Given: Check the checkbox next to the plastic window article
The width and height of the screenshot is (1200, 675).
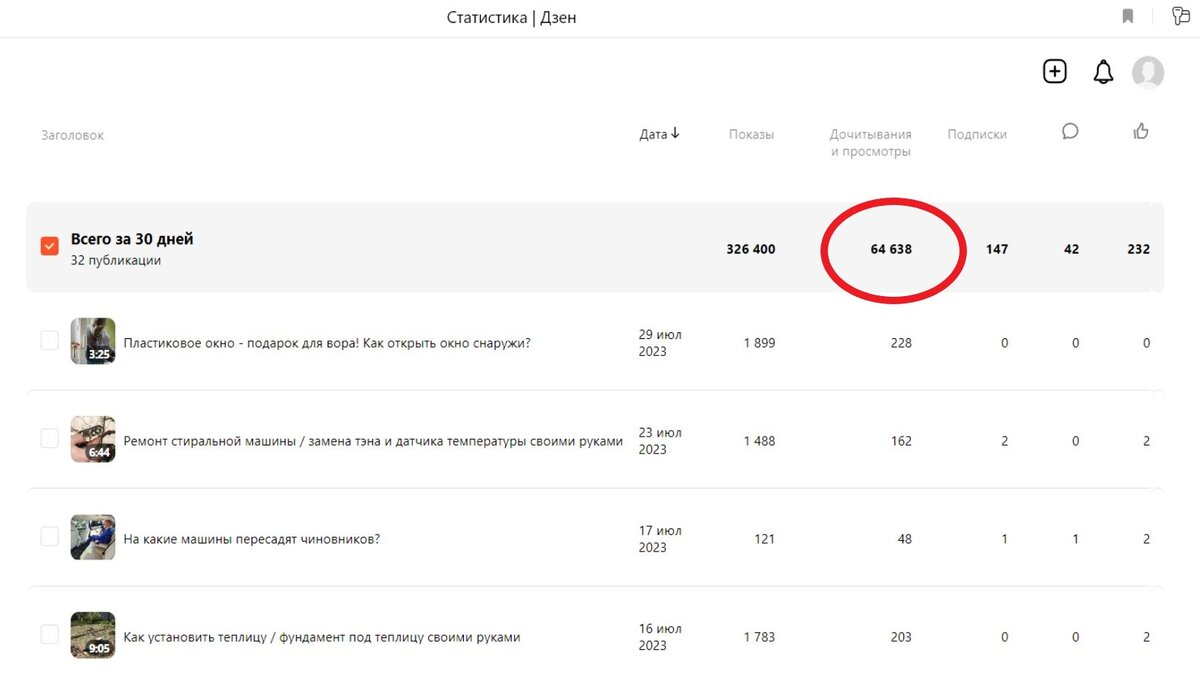Looking at the screenshot, I should [x=49, y=340].
